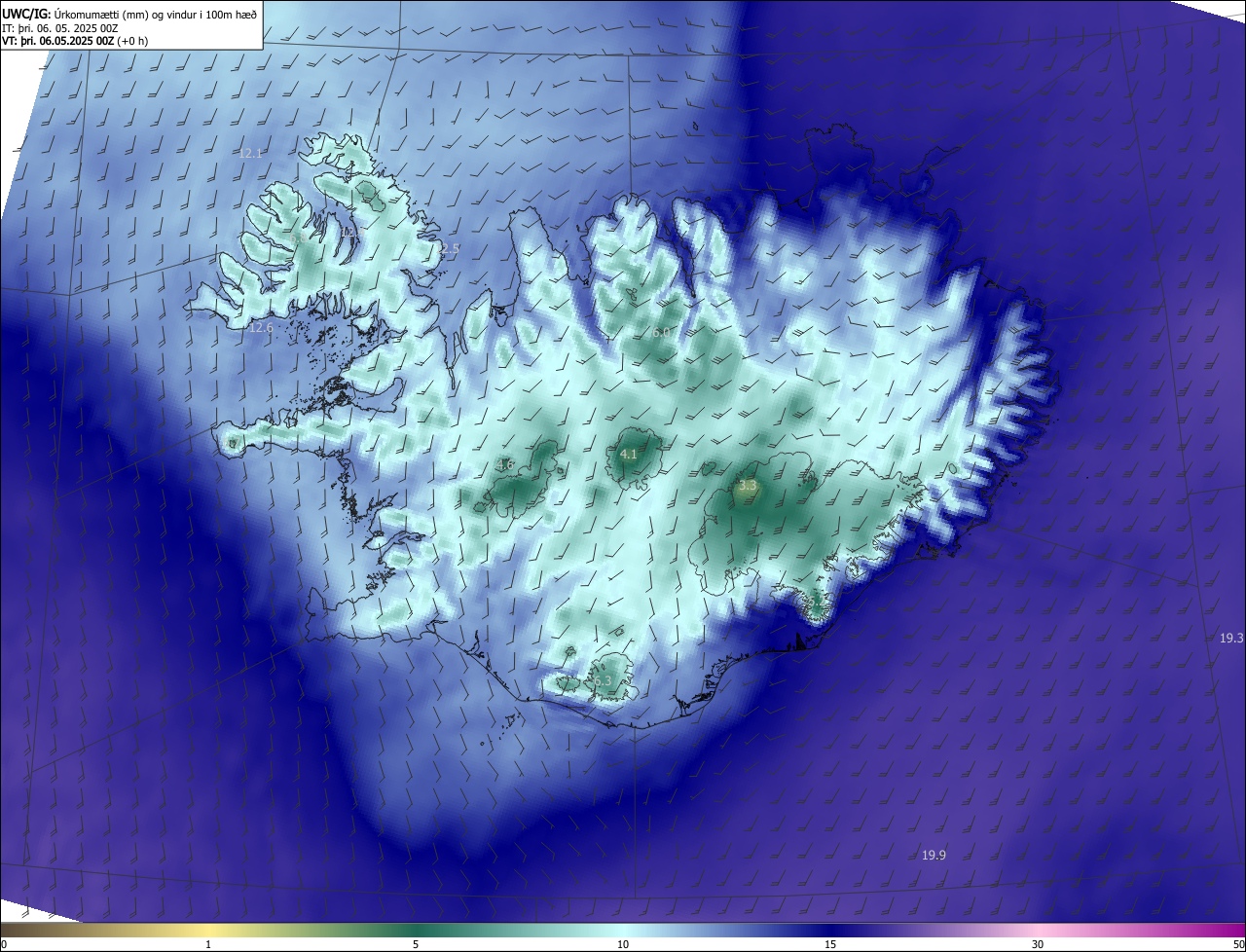The image size is (1246, 952).
Task: Click the 30 tick label on color scale
Action: [x=1038, y=944]
